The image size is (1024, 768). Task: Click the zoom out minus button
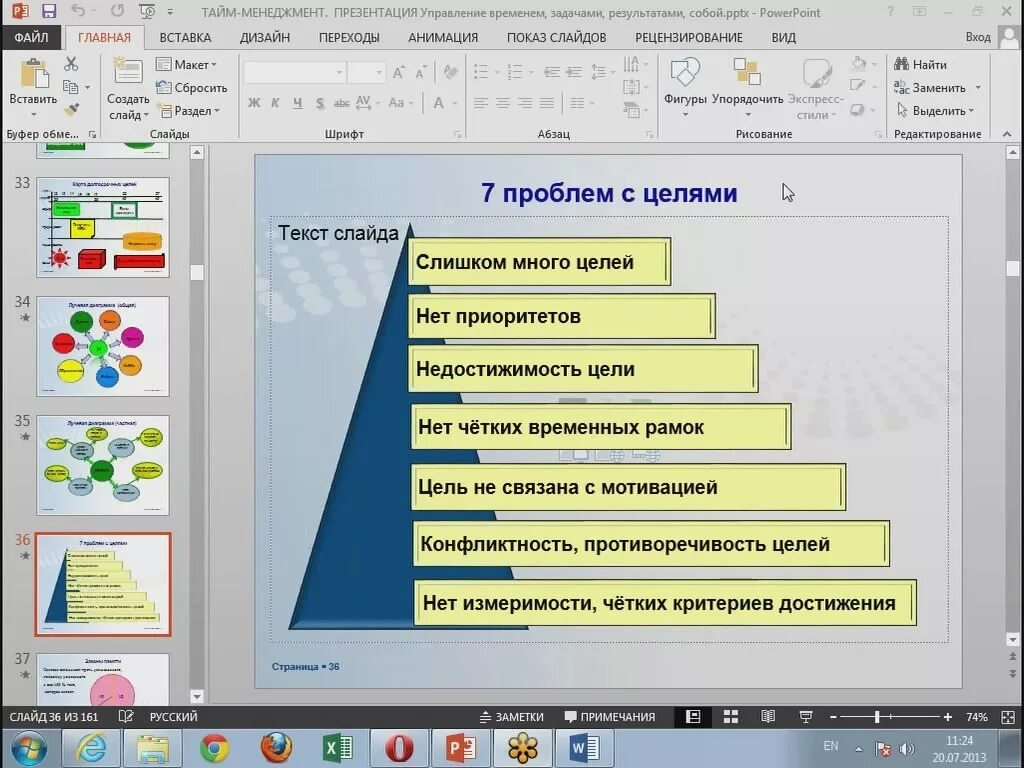point(833,716)
